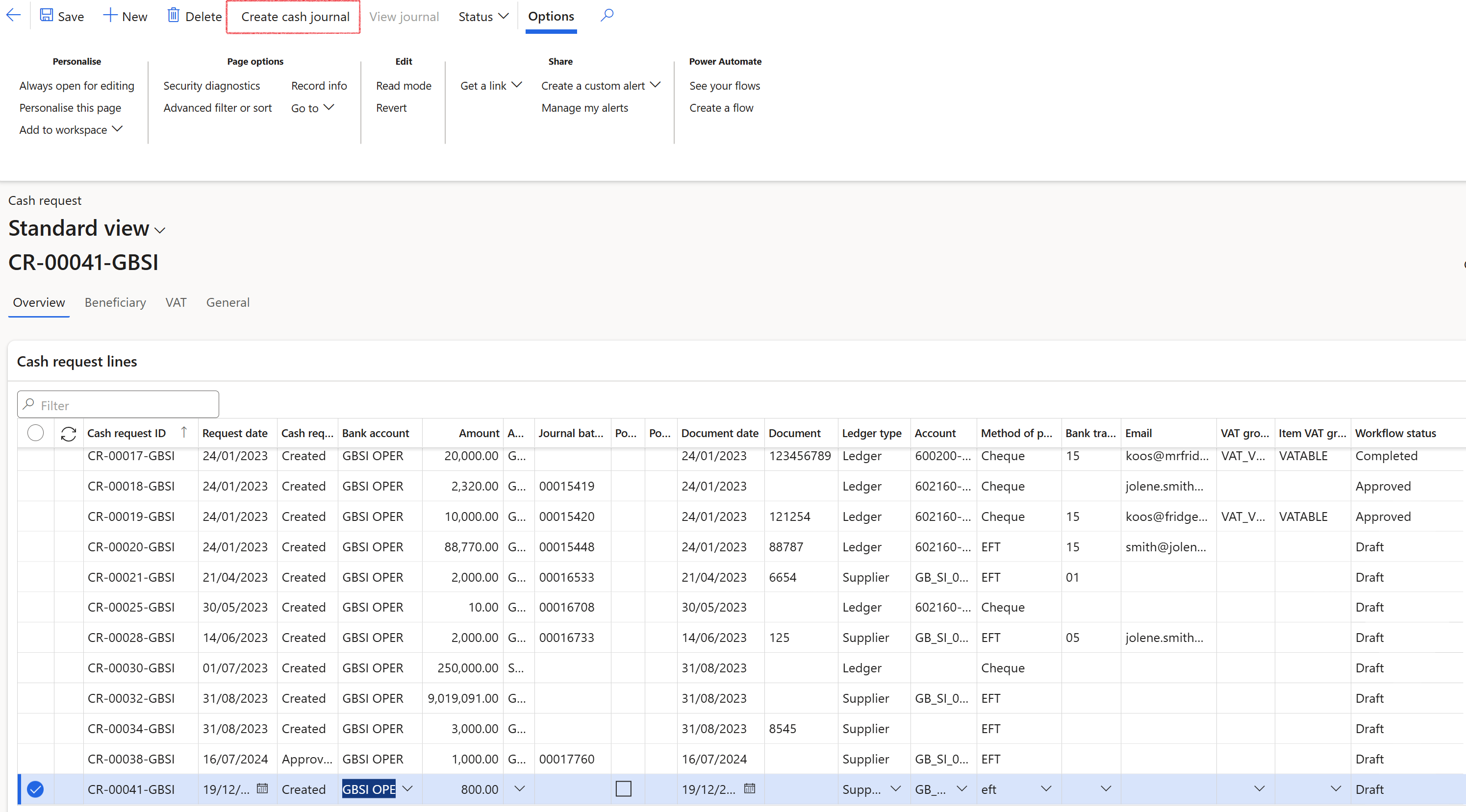
Task: Open Request date calendar for CR-00041-GBSI
Action: pos(262,788)
